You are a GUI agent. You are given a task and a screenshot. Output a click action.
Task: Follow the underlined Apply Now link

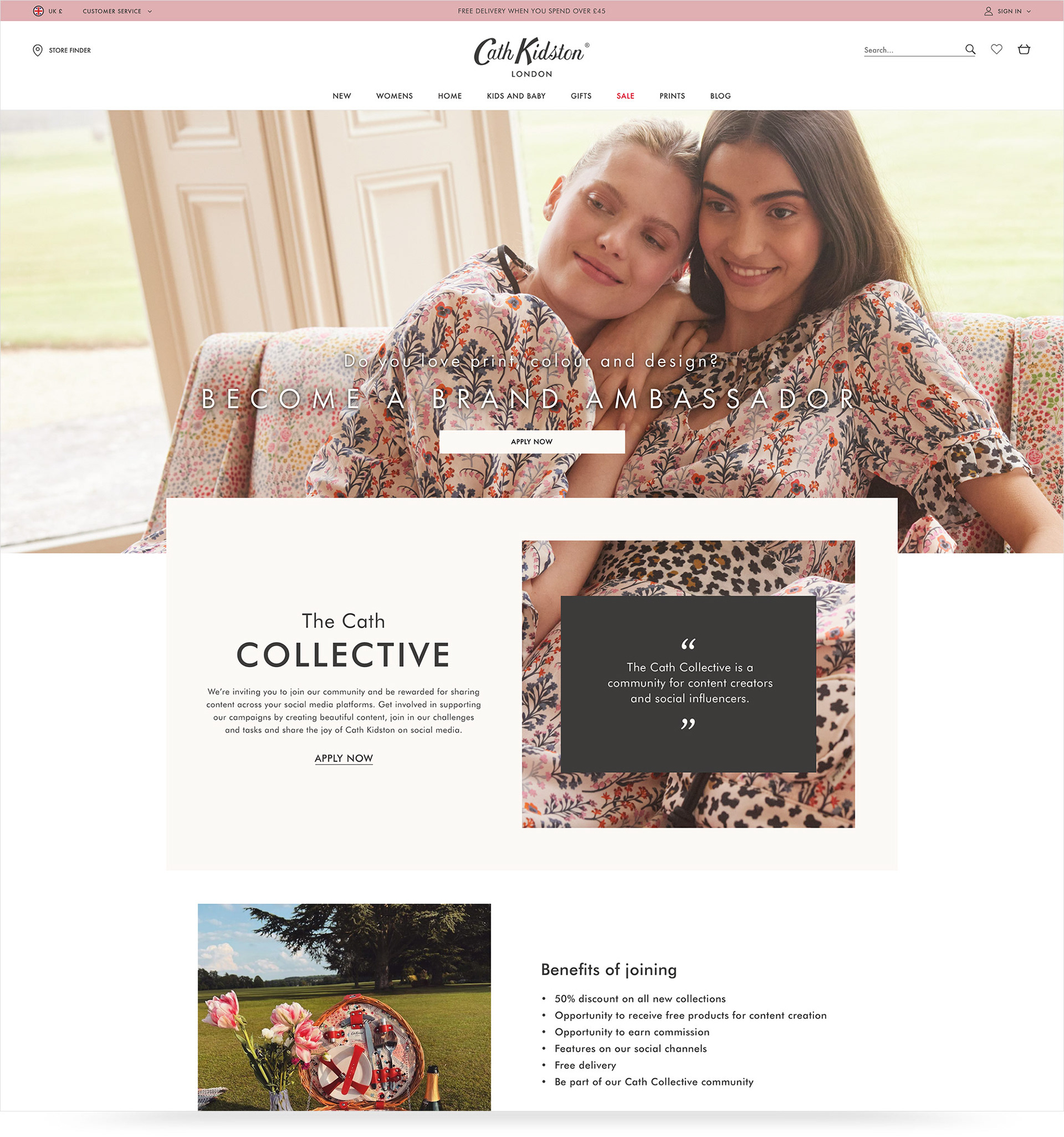pyautogui.click(x=344, y=758)
